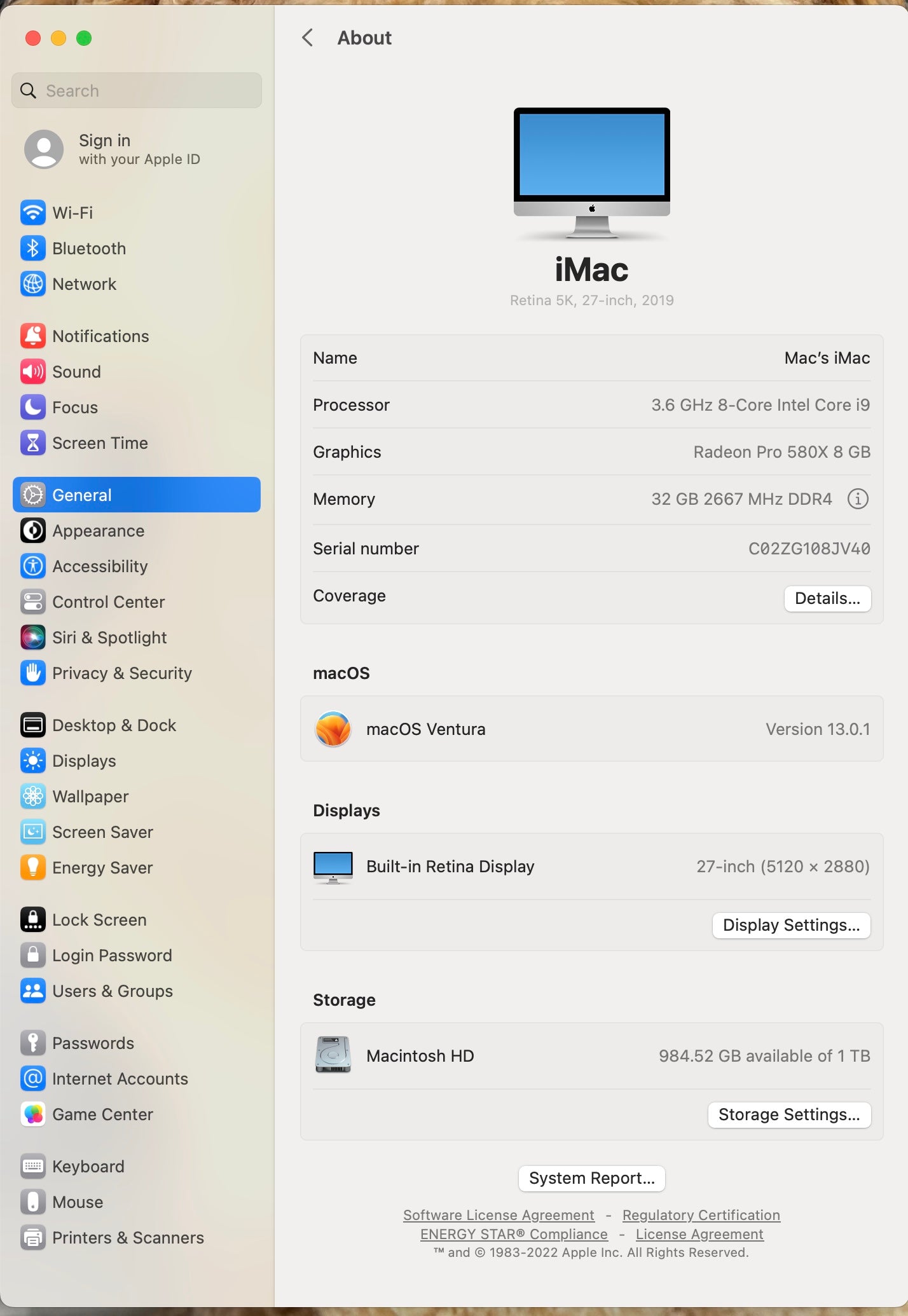
Task: Click the iMac computer image
Action: [592, 174]
